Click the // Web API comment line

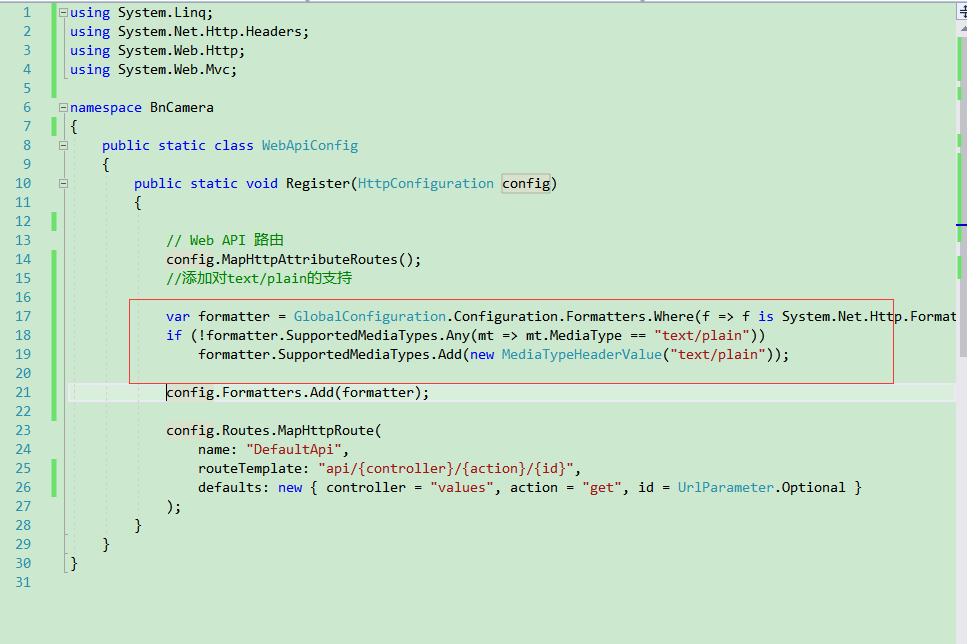(x=224, y=241)
